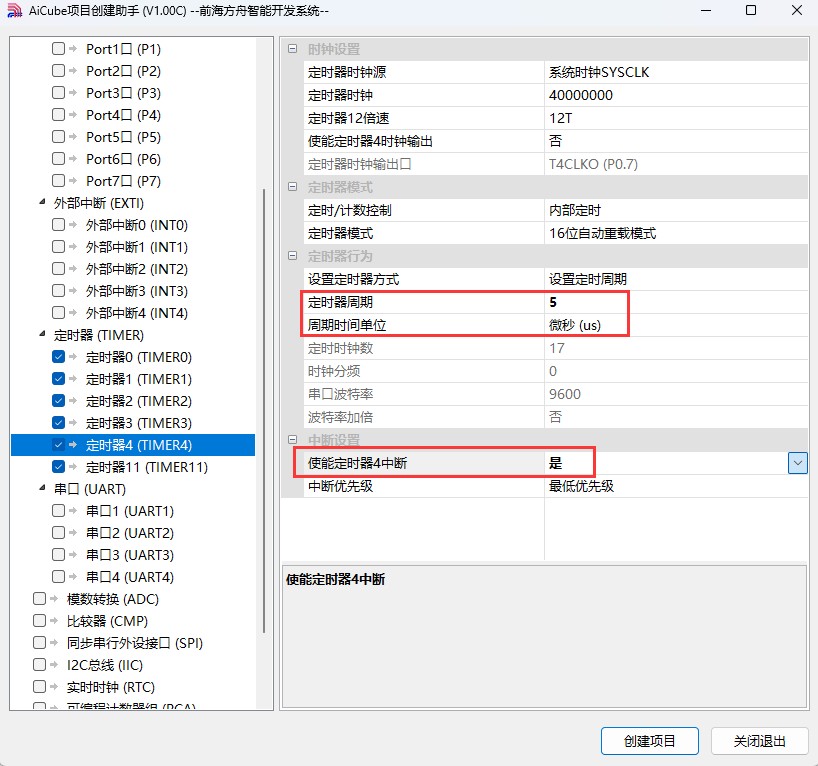Uncheck 定时器0 (TIMER0) checkbox

click(58, 357)
